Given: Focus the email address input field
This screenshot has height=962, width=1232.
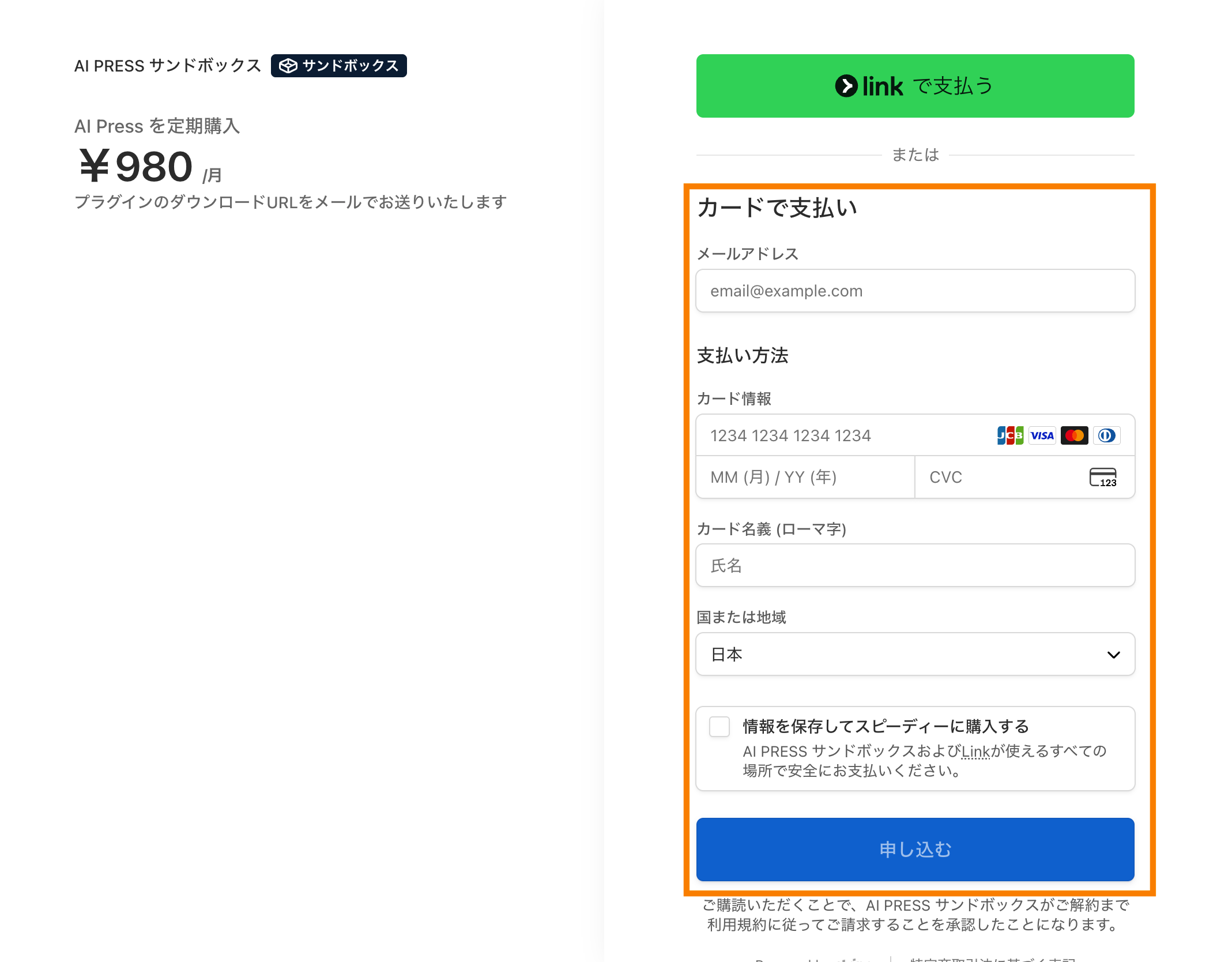Looking at the screenshot, I should 915,291.
